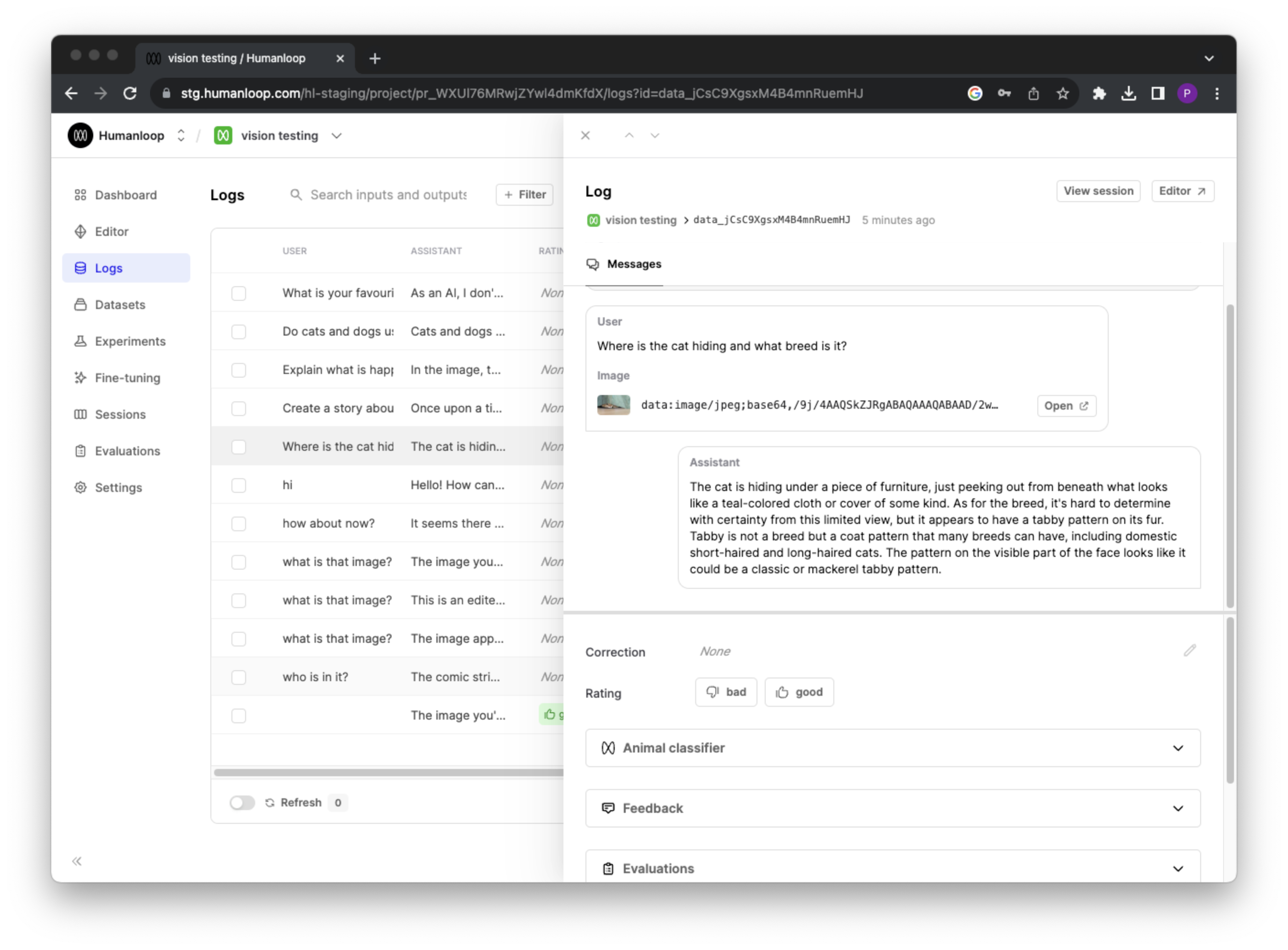This screenshot has width=1288, height=950.
Task: Click the messages panel vertical scrollbar
Action: 1230,455
